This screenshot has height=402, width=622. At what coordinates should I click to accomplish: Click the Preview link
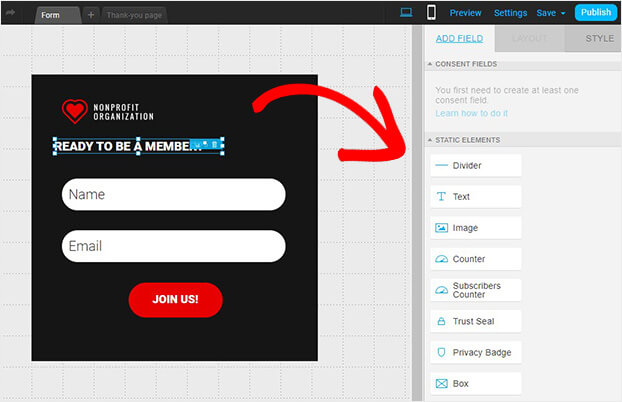pyautogui.click(x=465, y=13)
